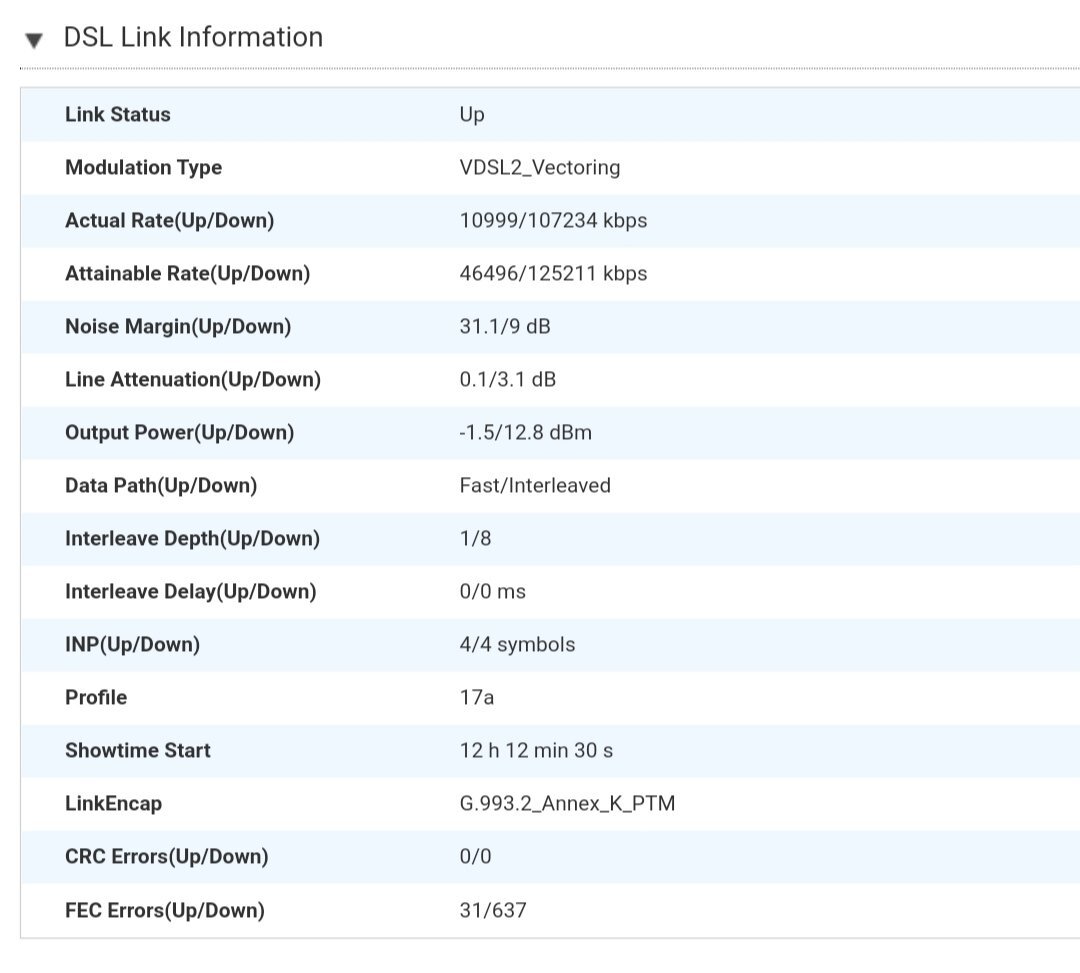
Task: Select the Attainable Rate(Up/Down) label
Action: [187, 273]
